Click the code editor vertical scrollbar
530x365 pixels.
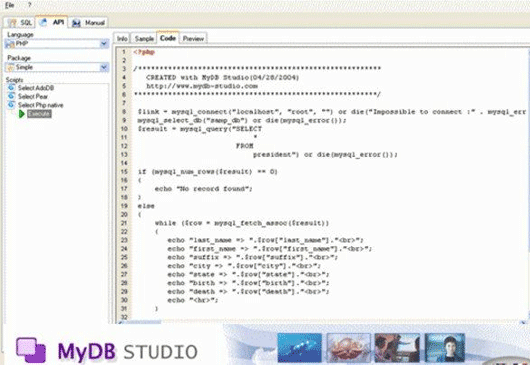point(528,184)
